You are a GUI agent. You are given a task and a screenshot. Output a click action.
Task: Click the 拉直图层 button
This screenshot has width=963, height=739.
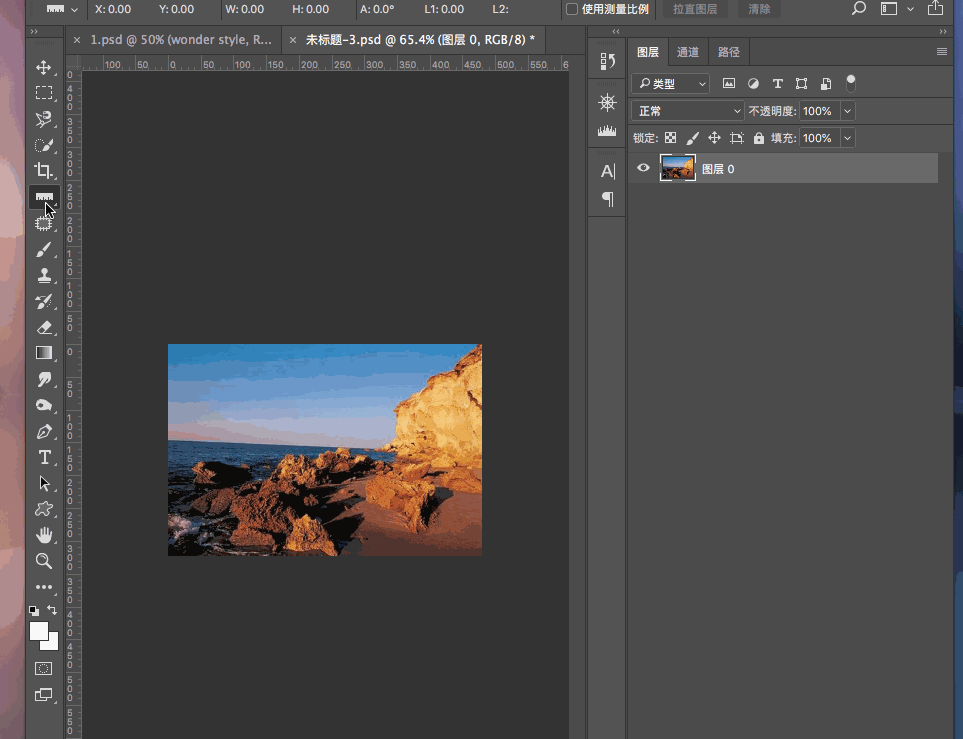pos(694,9)
